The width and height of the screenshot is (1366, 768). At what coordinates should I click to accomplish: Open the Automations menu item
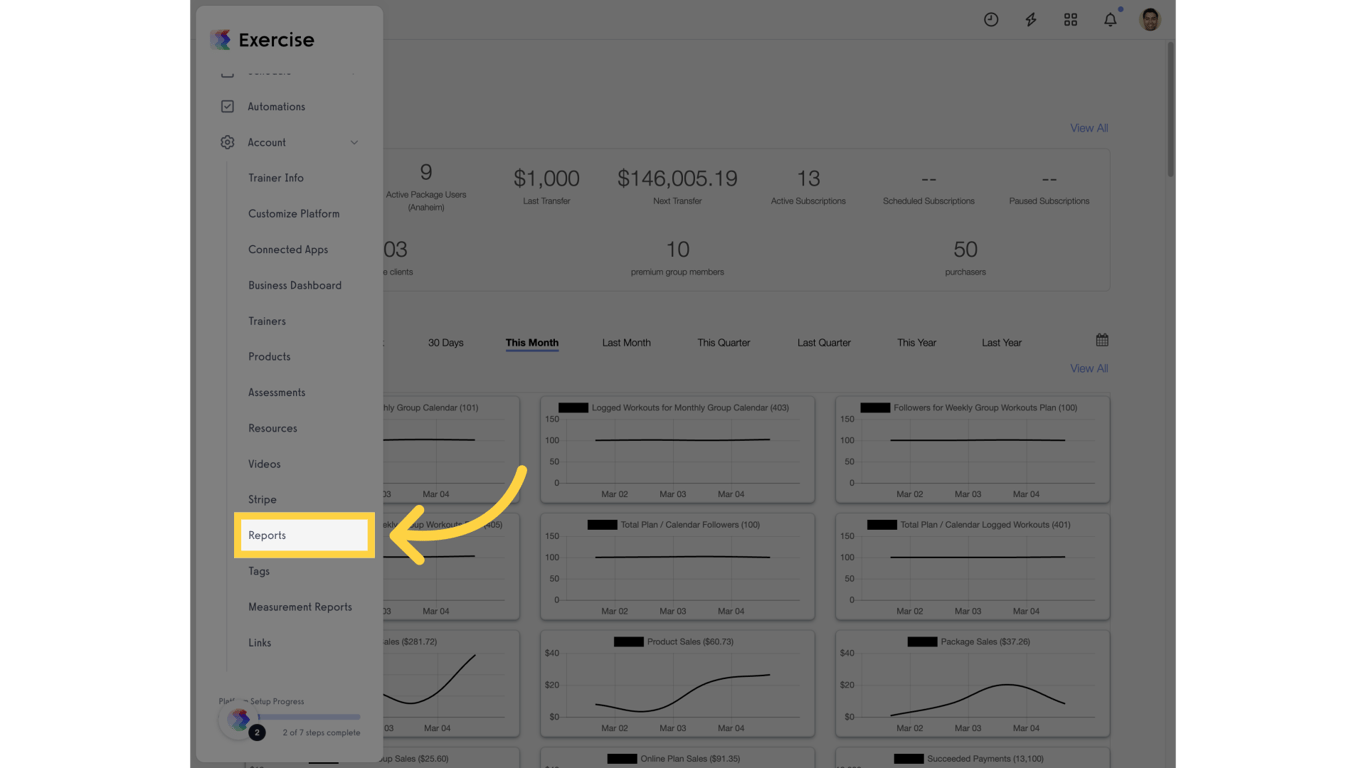[276, 107]
